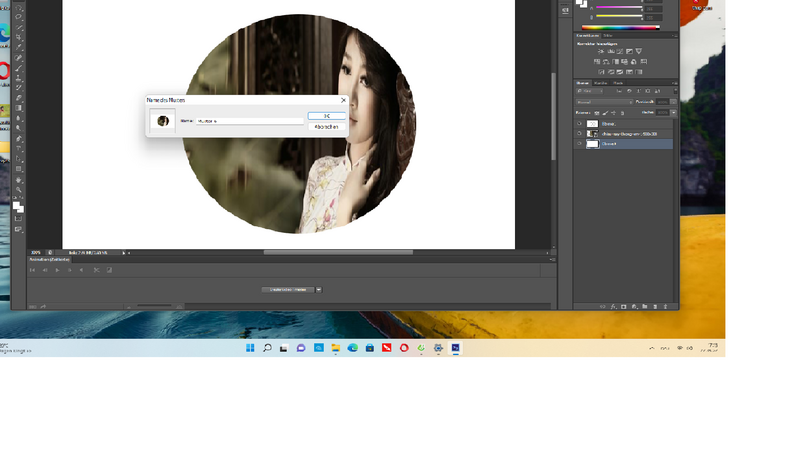Select the Blur tool

pyautogui.click(x=19, y=118)
